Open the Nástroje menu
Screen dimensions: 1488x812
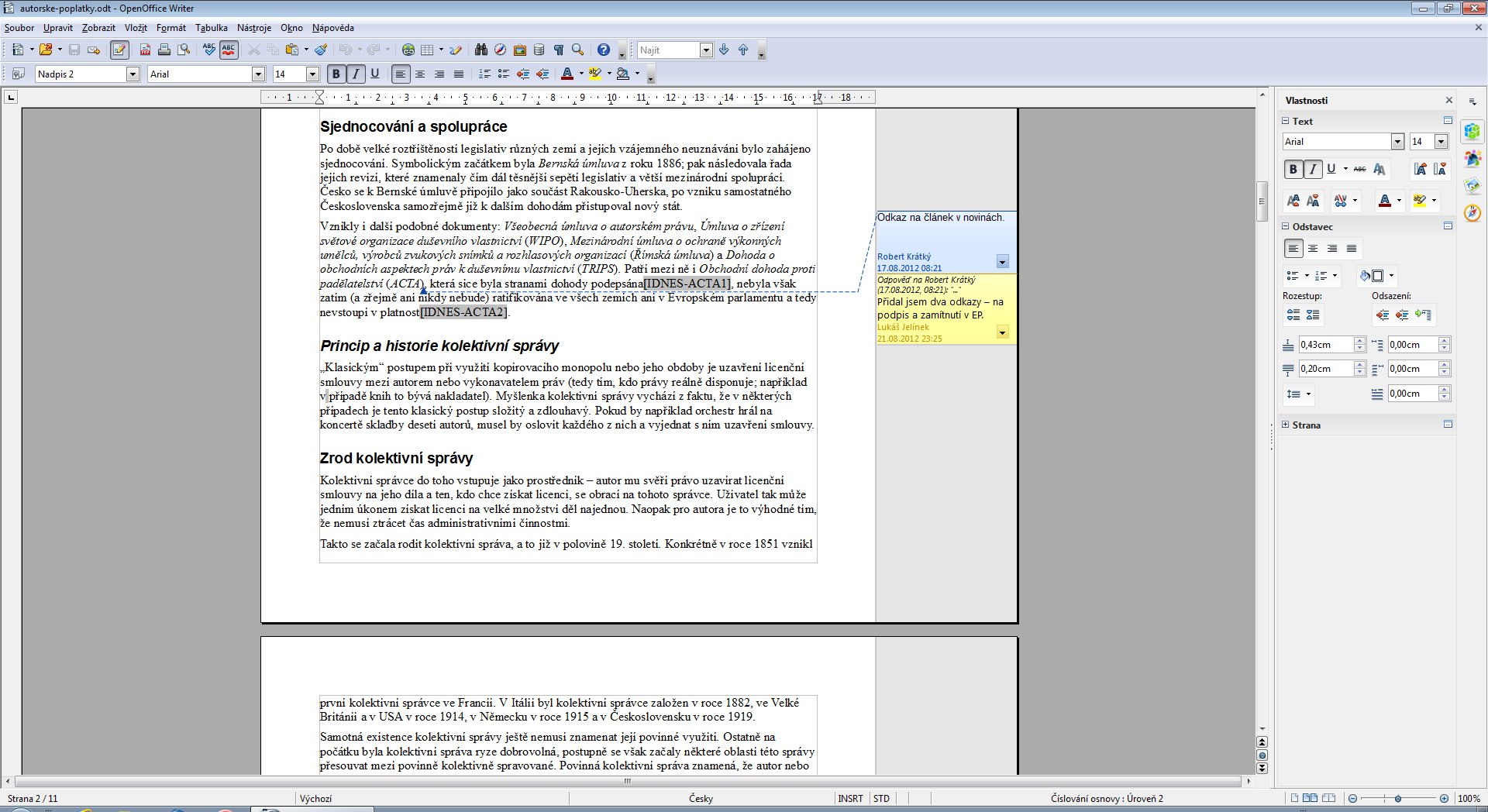tap(254, 28)
